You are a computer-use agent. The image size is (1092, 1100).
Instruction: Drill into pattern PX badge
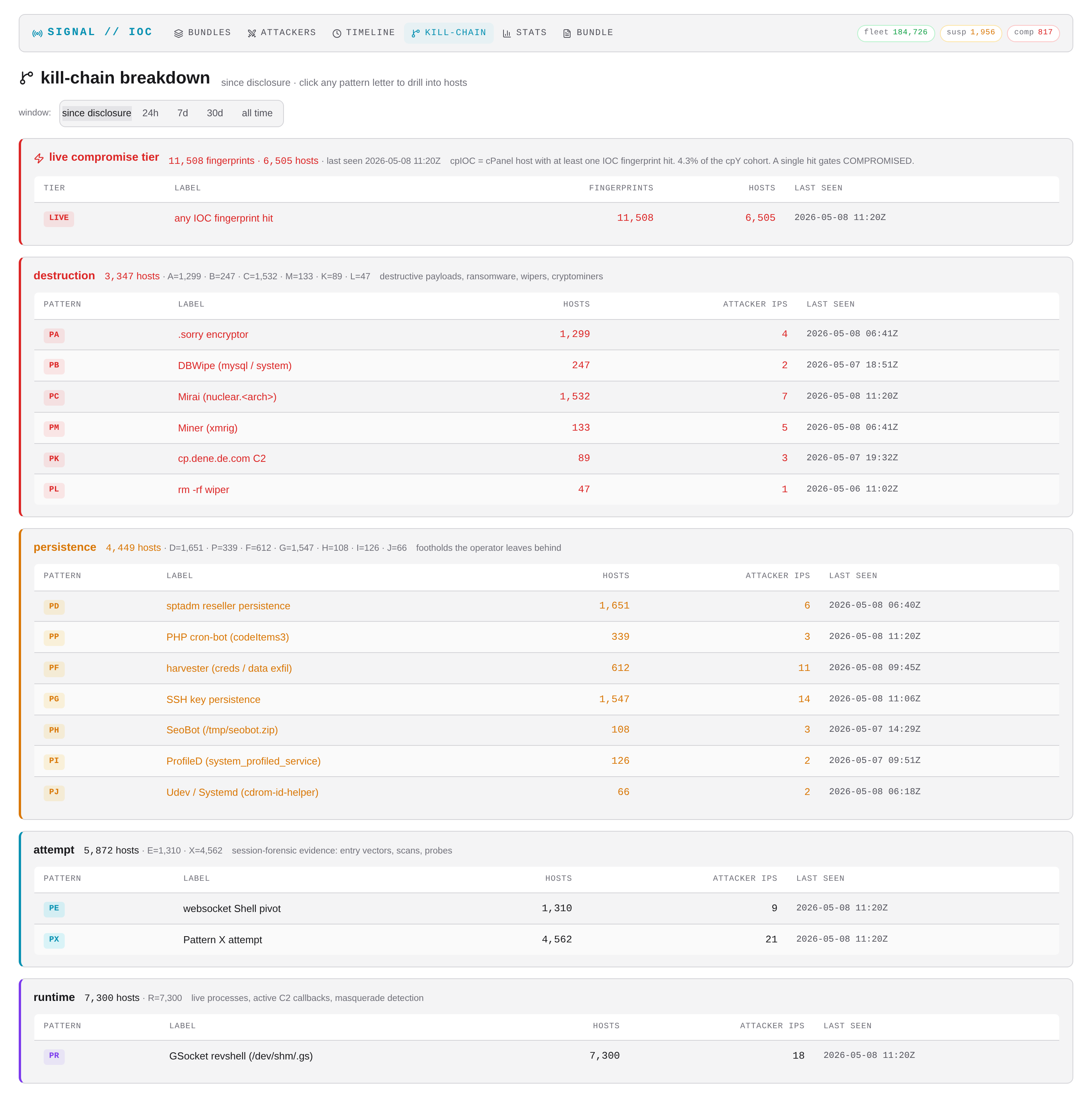54,940
